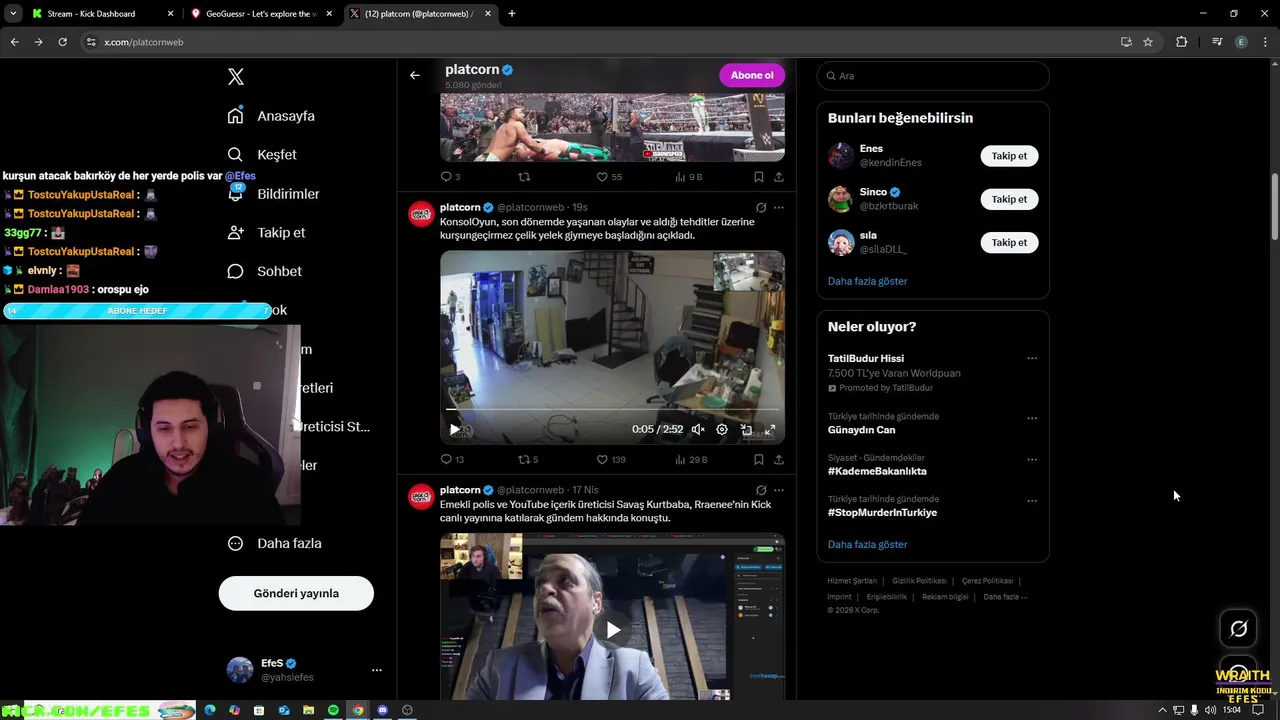Open Sohbet messages
This screenshot has height=720, width=1280.
[x=264, y=271]
